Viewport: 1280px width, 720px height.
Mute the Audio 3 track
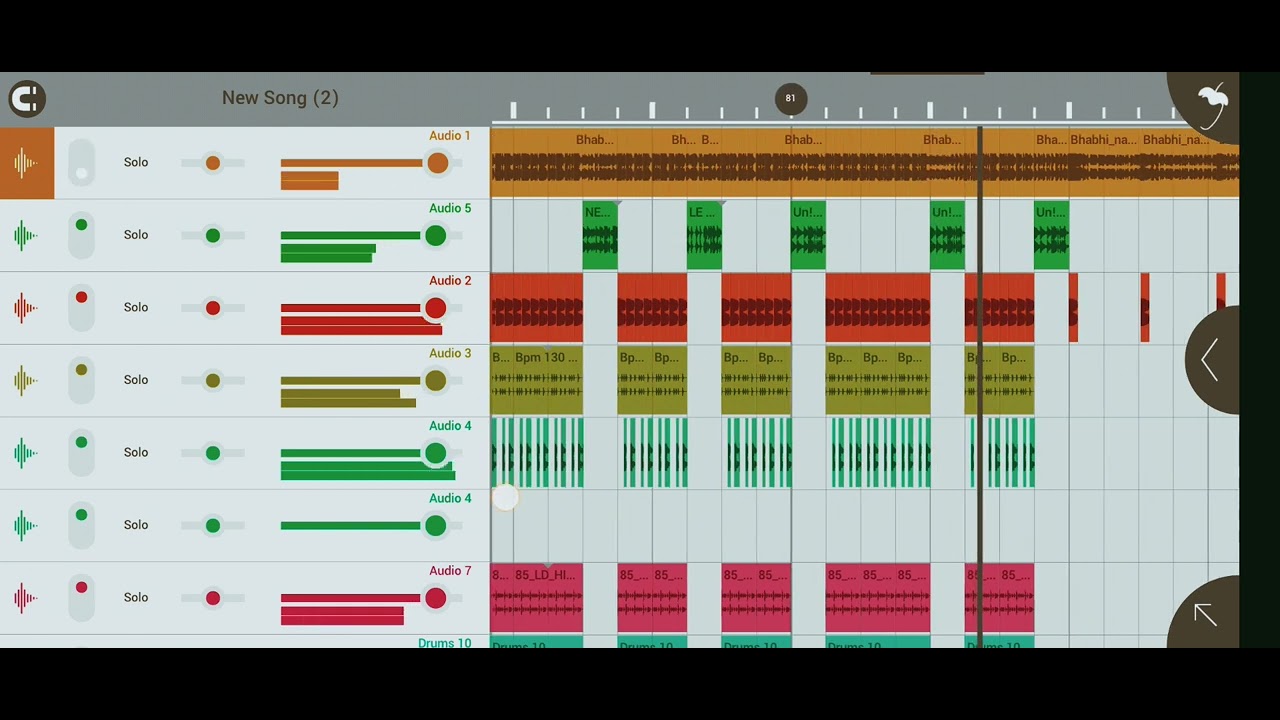81,380
